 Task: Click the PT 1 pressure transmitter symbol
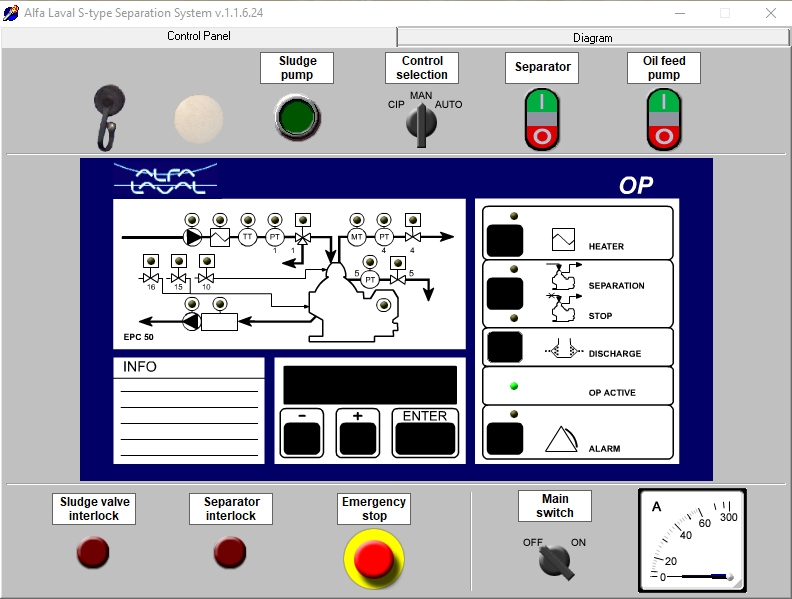274,237
